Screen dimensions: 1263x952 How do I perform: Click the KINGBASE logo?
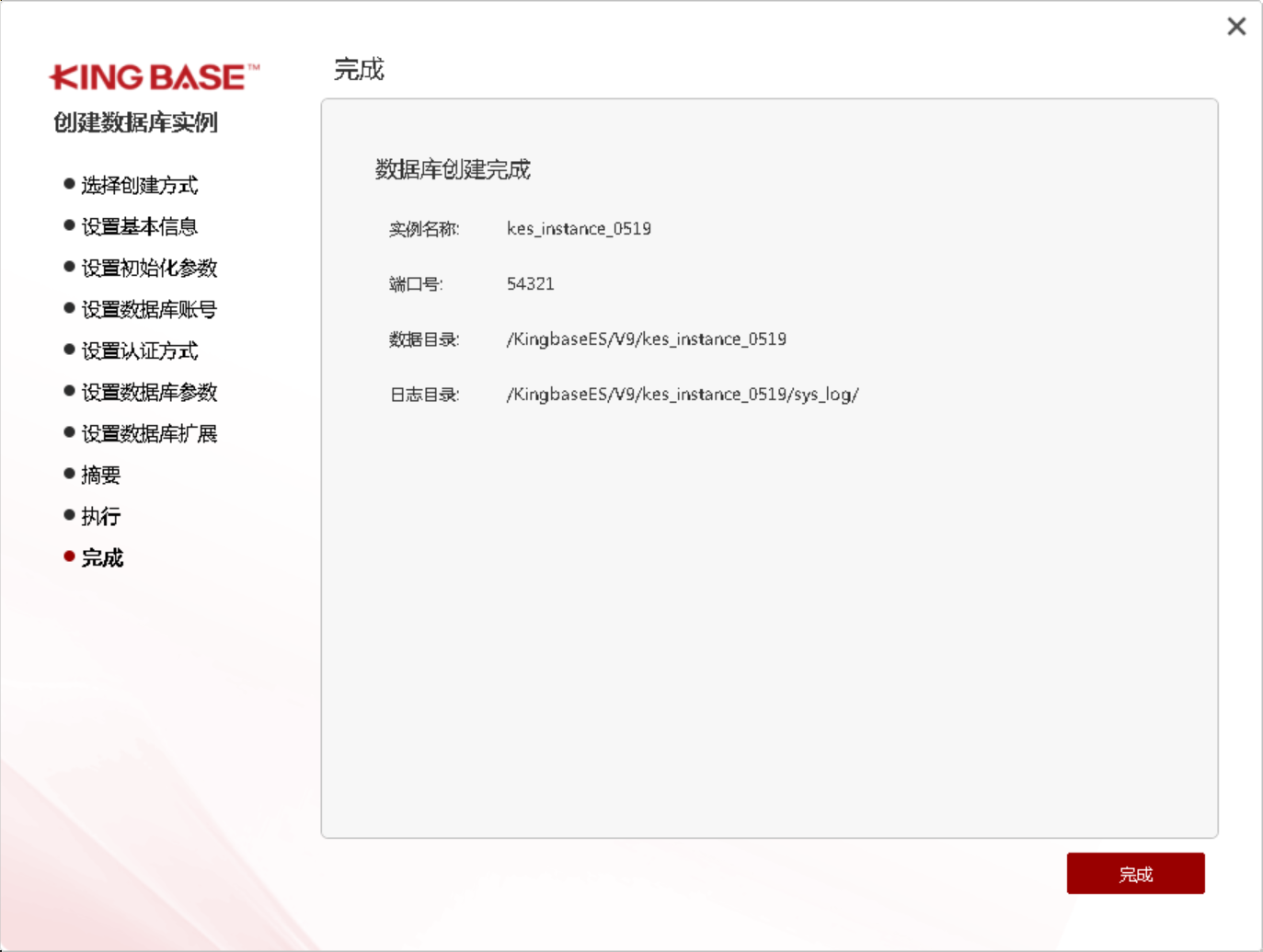click(x=155, y=77)
